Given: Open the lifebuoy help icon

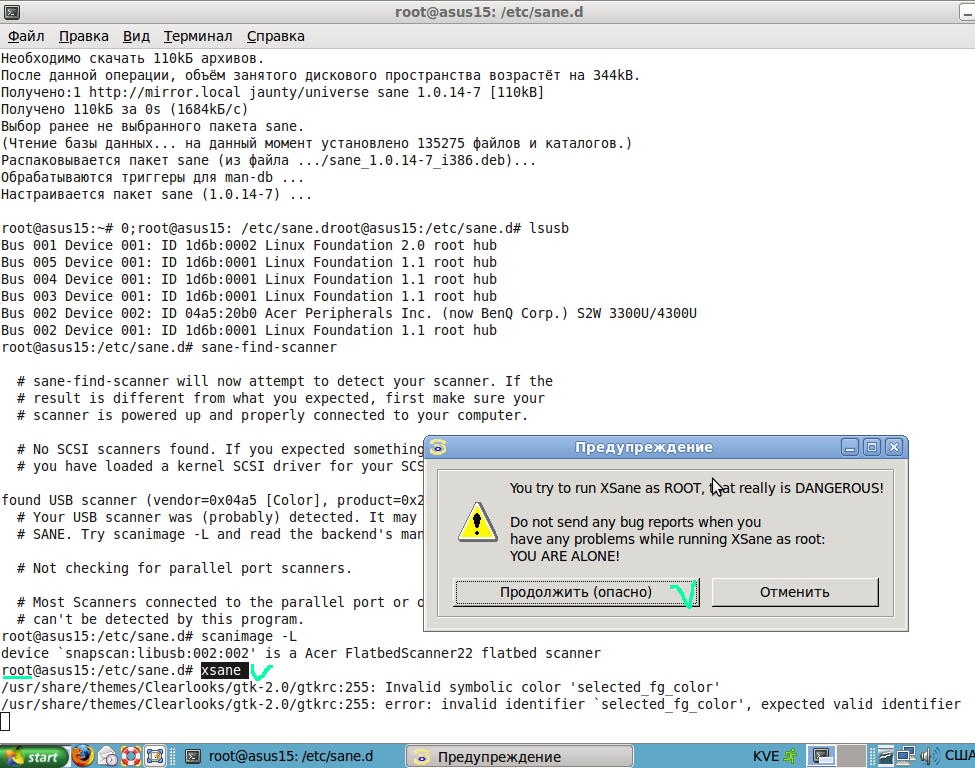Looking at the screenshot, I should point(131,757).
